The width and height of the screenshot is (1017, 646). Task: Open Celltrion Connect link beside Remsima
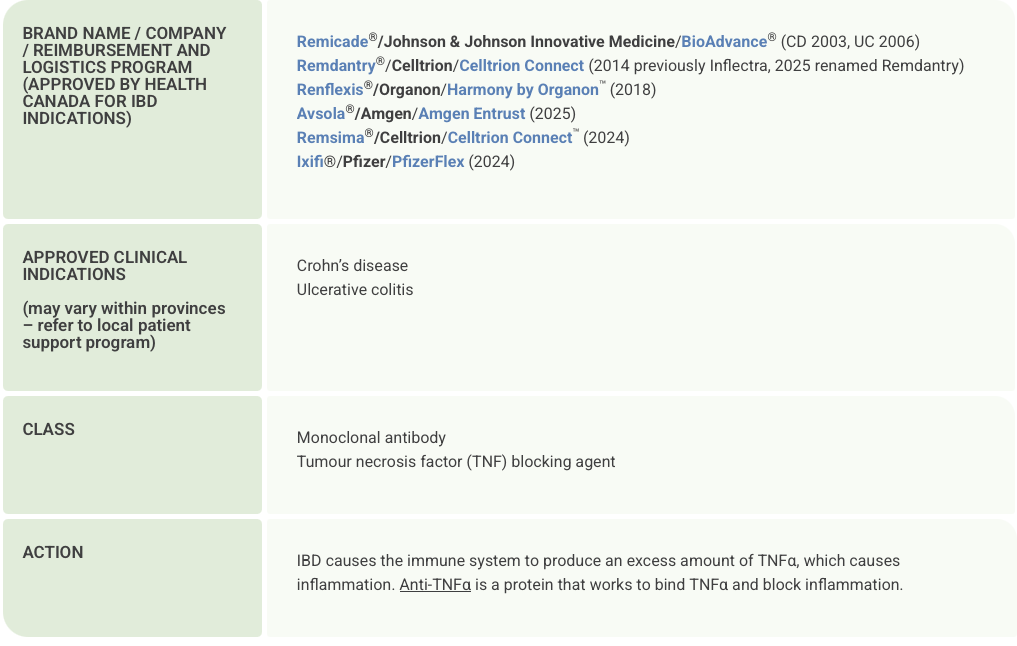click(509, 138)
